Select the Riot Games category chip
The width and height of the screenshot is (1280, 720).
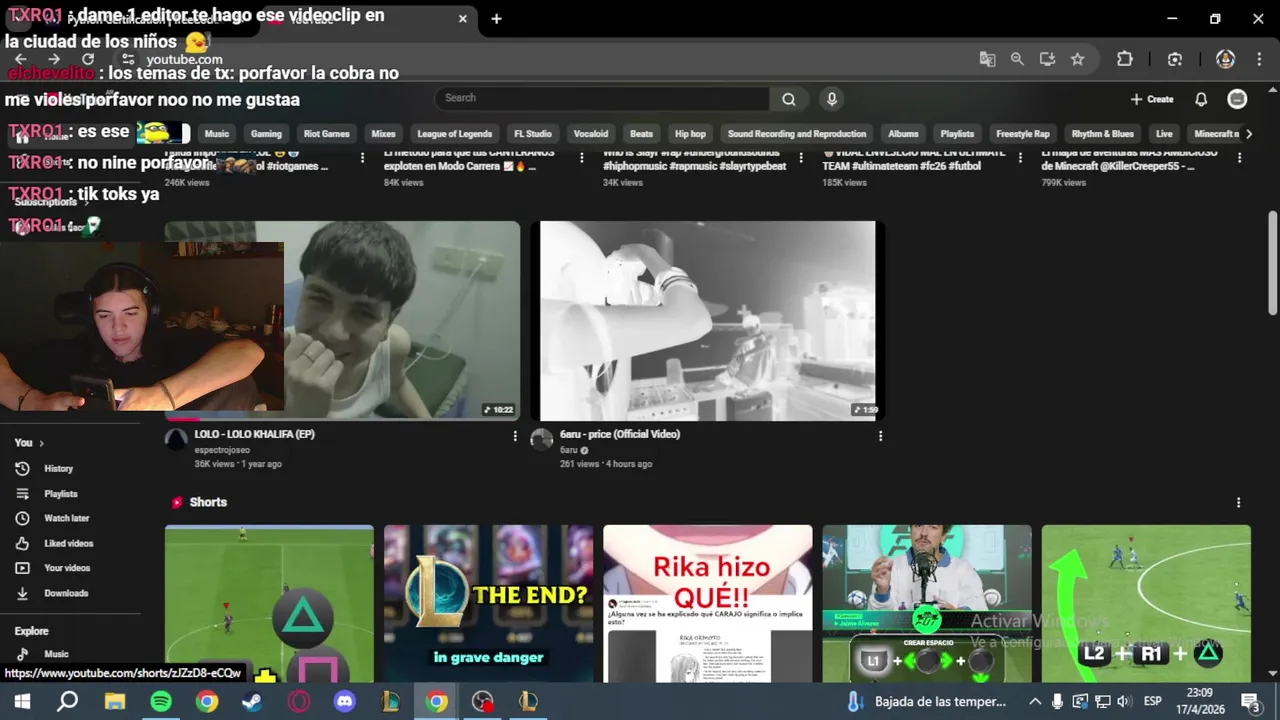tap(326, 134)
